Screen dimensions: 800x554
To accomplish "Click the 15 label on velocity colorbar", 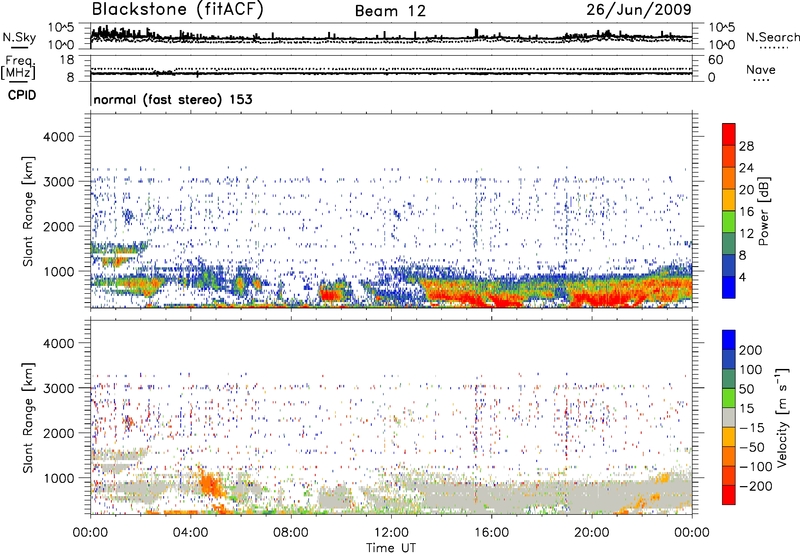I will pos(747,409).
